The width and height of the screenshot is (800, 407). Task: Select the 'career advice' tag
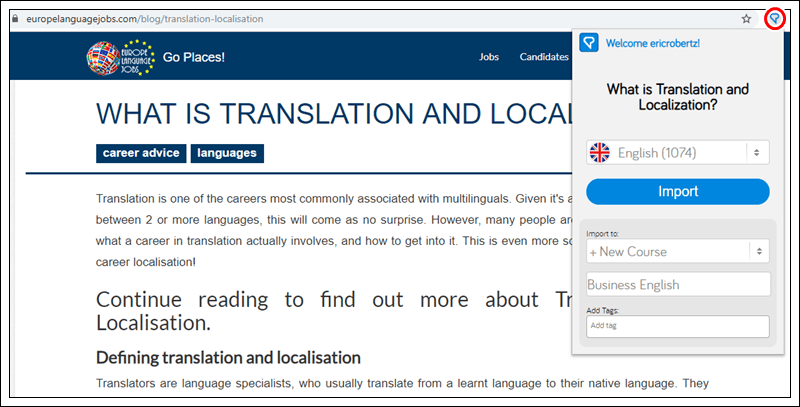click(x=141, y=153)
